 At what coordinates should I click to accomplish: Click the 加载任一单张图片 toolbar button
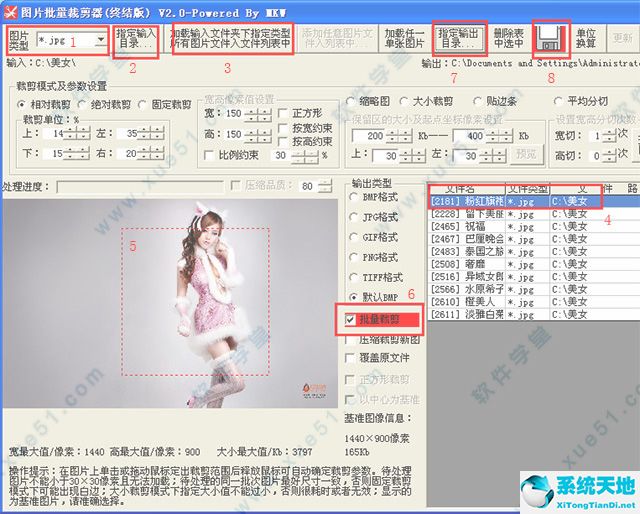pyautogui.click(x=402, y=40)
